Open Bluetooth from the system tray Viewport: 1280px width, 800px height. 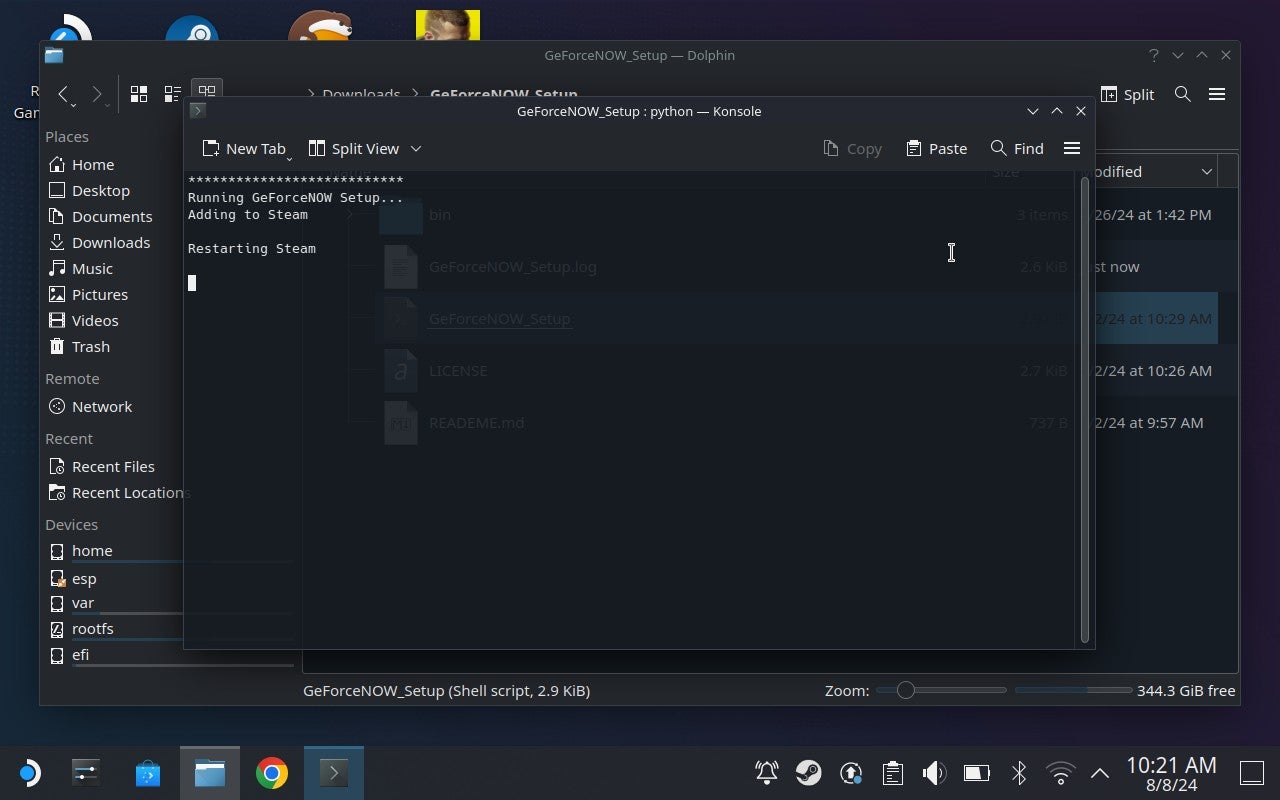(x=1018, y=772)
